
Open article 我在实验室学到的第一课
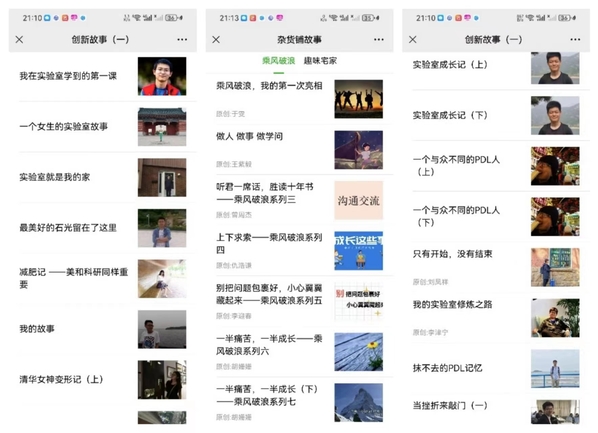103,76
